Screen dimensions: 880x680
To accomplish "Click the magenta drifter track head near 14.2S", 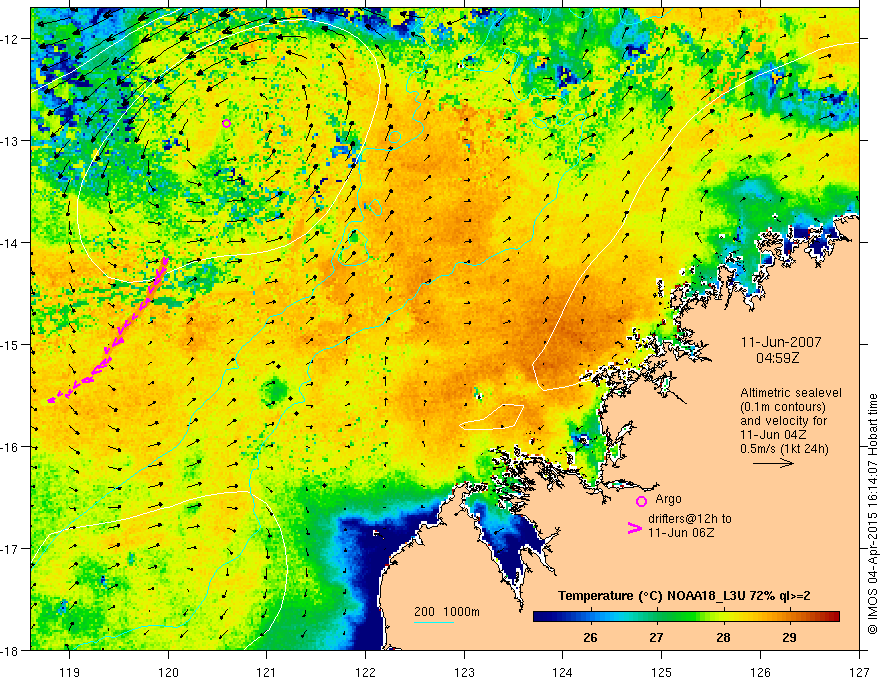I will coord(165,260).
